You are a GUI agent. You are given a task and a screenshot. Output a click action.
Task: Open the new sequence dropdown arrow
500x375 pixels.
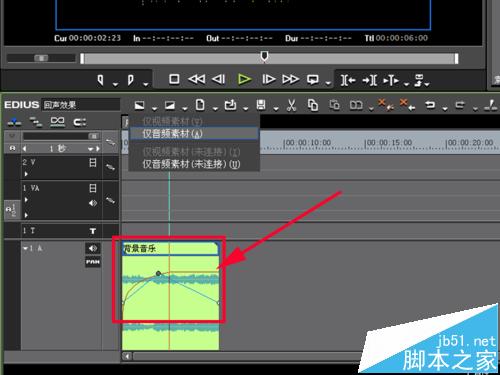pos(215,109)
